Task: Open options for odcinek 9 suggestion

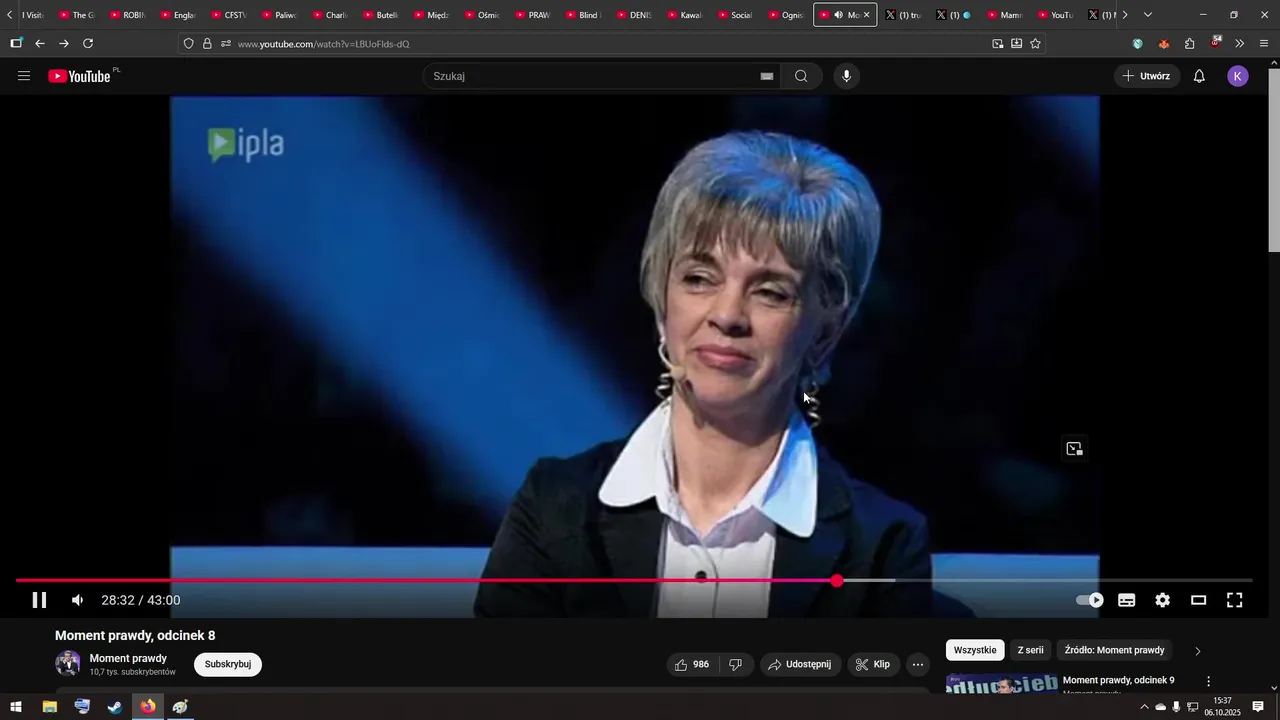Action: coord(1208,681)
